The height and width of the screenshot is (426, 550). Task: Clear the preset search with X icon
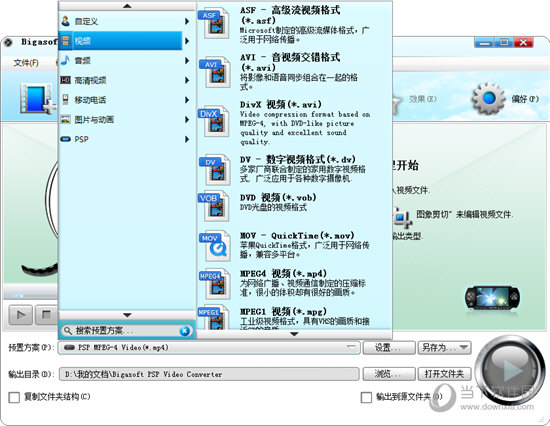tap(184, 331)
